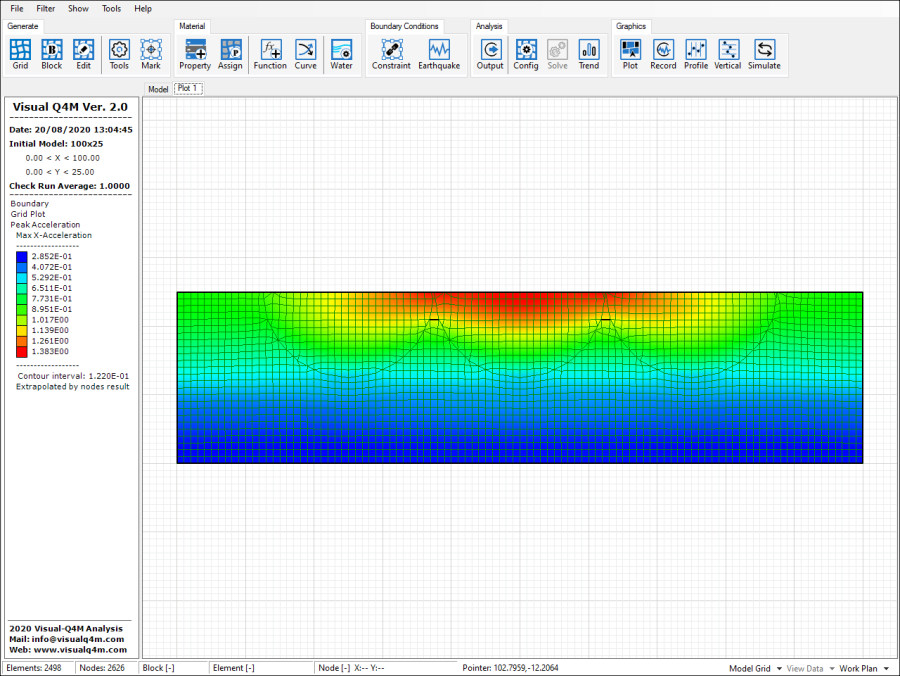The image size is (900, 676).
Task: Select the Profile graphics tool
Action: (x=696, y=55)
